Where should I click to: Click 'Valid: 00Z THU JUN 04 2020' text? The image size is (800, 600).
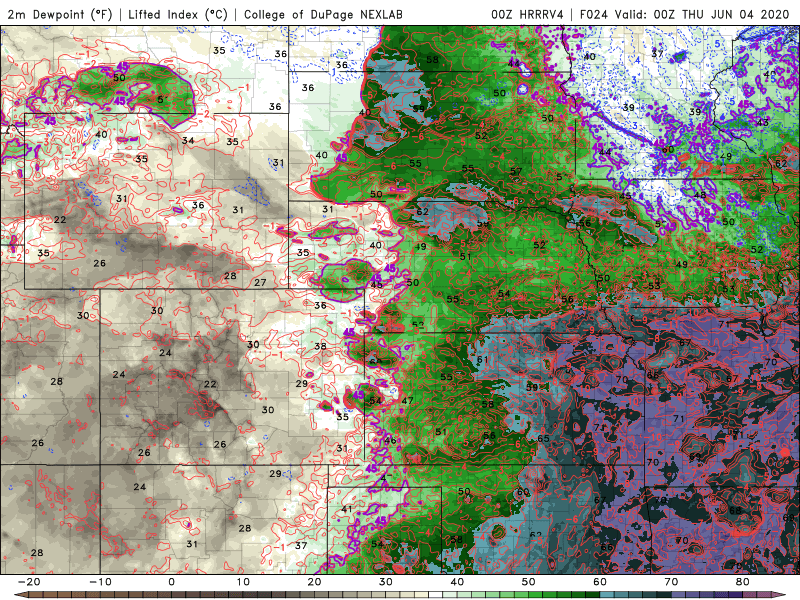click(702, 14)
